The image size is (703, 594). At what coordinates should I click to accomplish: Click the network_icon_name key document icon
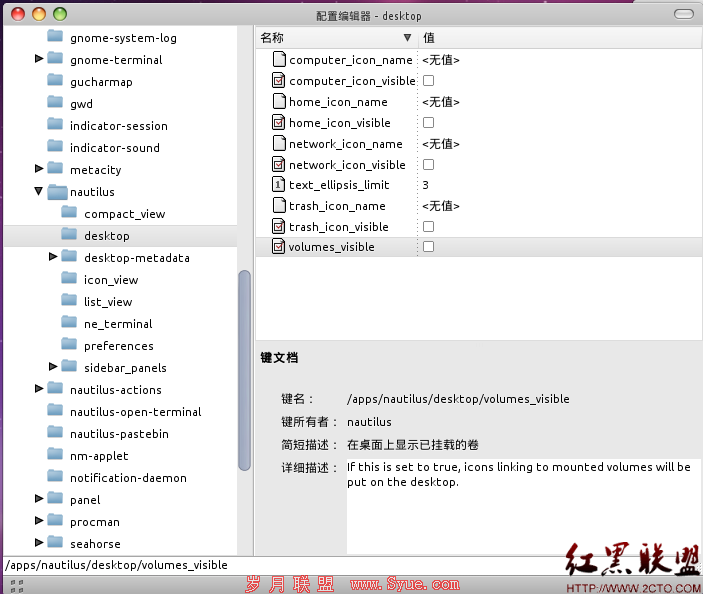click(279, 143)
